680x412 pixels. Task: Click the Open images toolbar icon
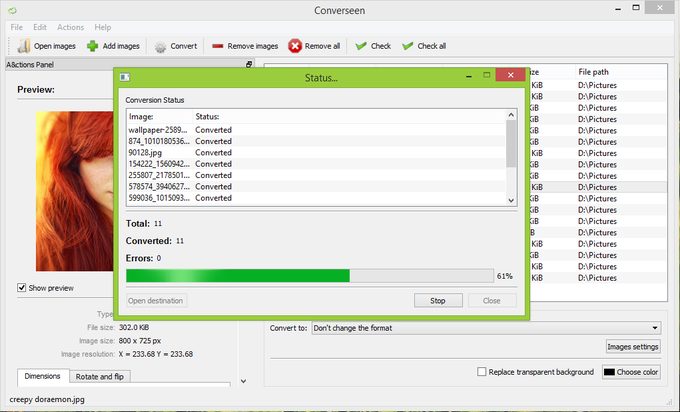(23, 46)
